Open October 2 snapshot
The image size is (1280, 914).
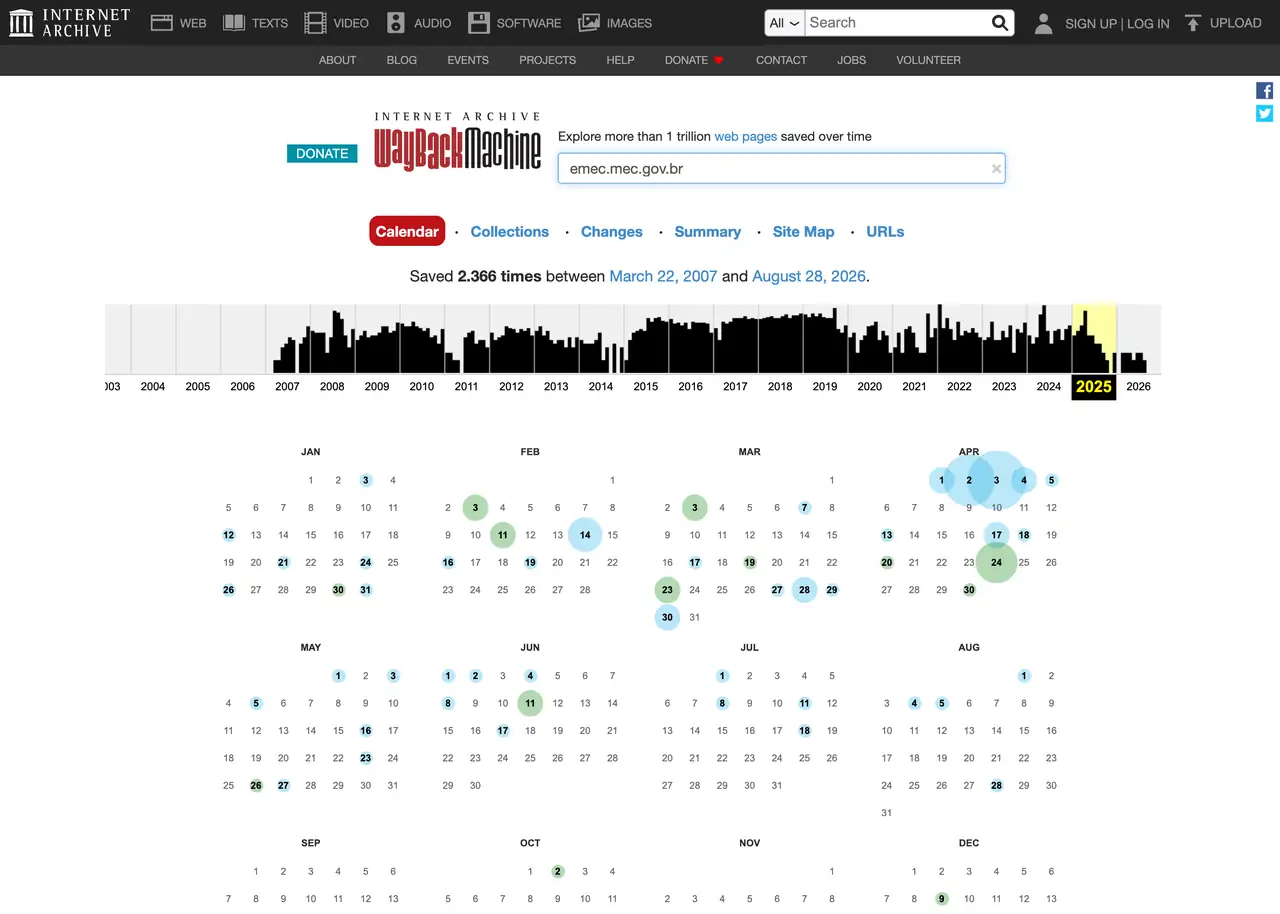point(557,871)
